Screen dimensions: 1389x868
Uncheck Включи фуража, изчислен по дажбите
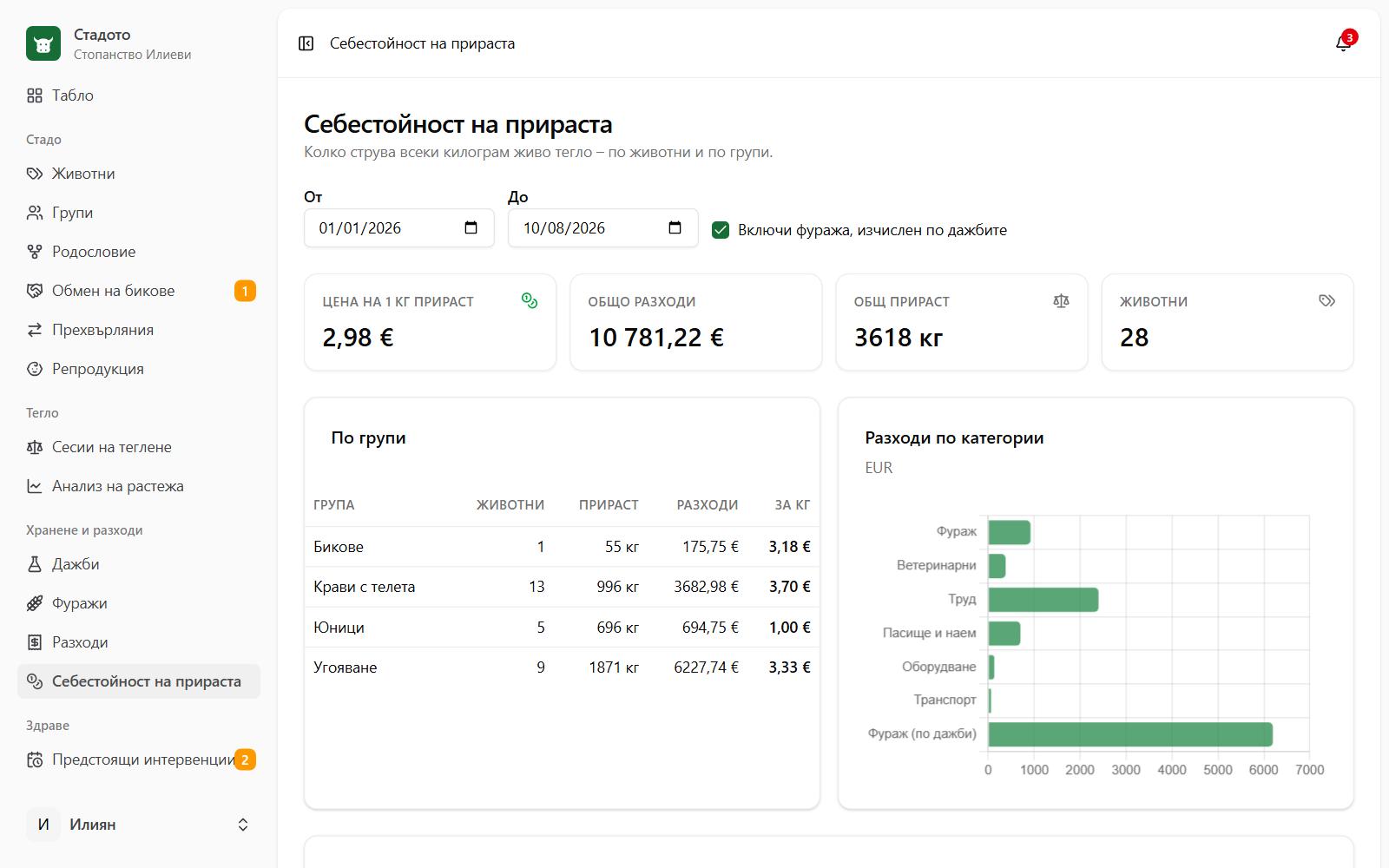[721, 230]
